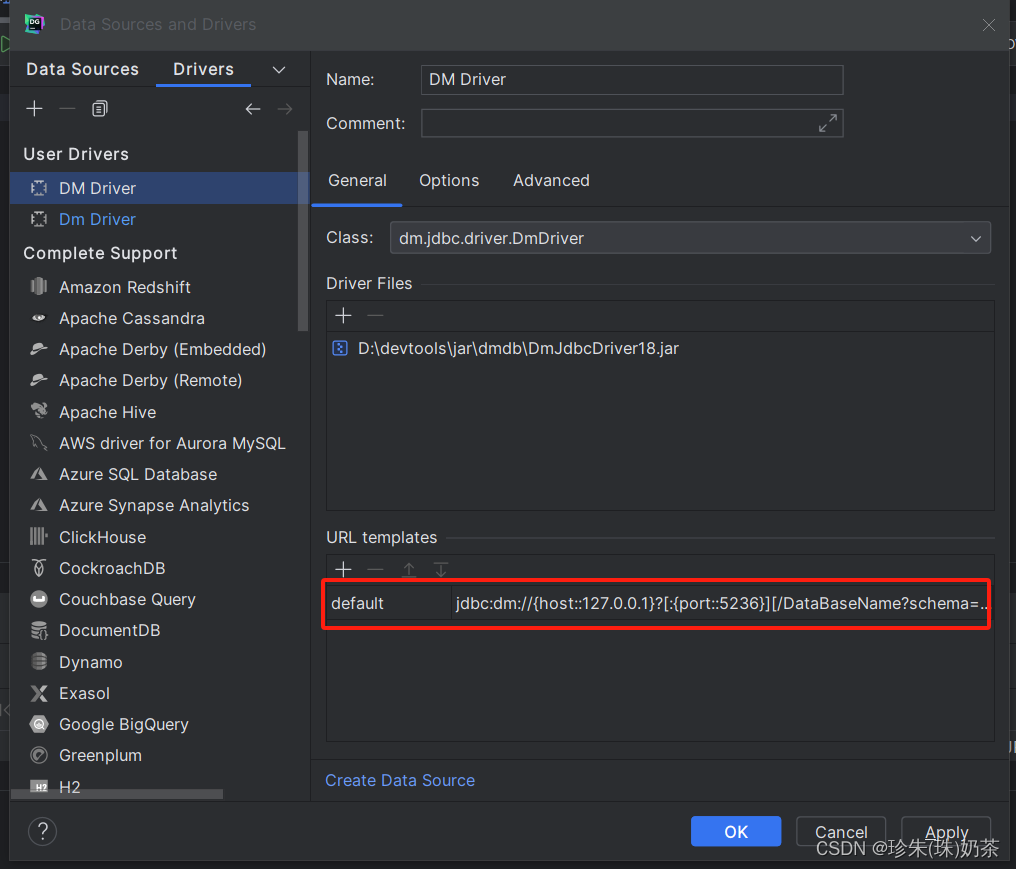Click the ClickHouse driver icon

(x=39, y=536)
